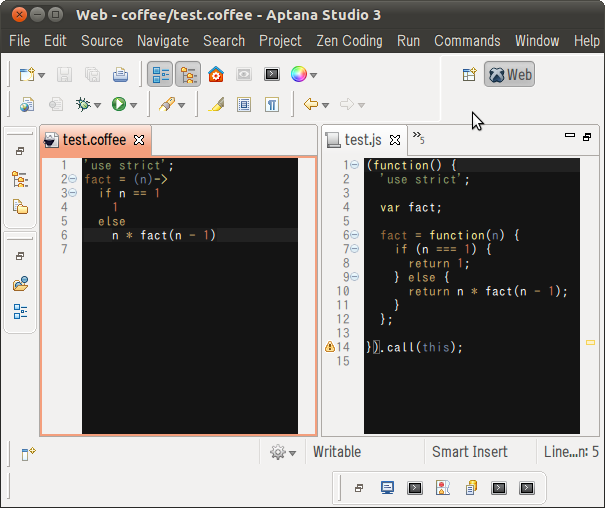The image size is (605, 508).
Task: Collapse fold marker on test.js line 1
Action: click(355, 165)
